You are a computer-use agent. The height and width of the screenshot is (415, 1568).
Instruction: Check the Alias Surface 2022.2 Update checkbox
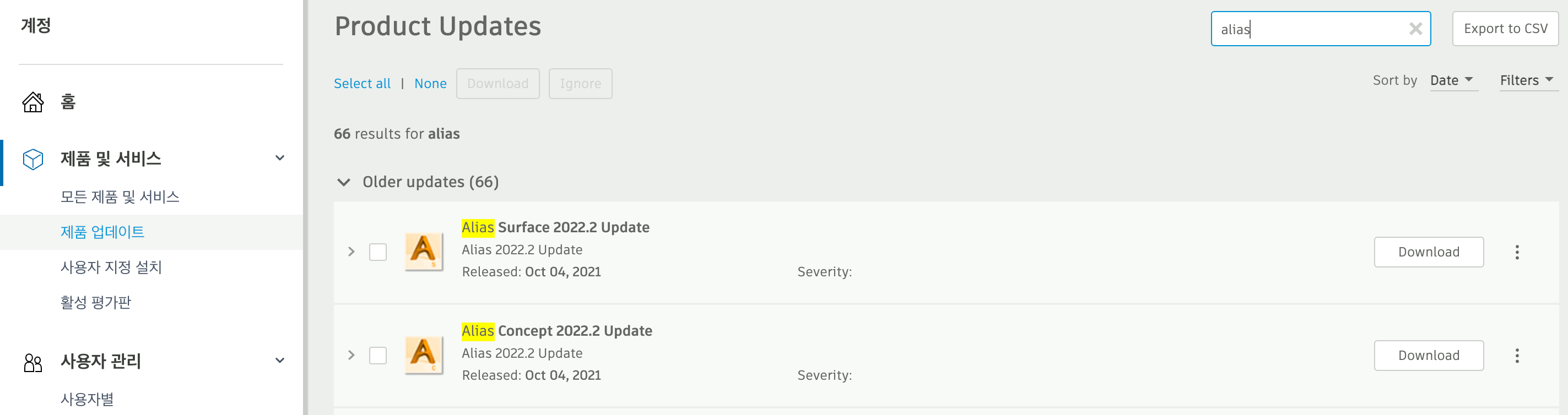(x=378, y=252)
